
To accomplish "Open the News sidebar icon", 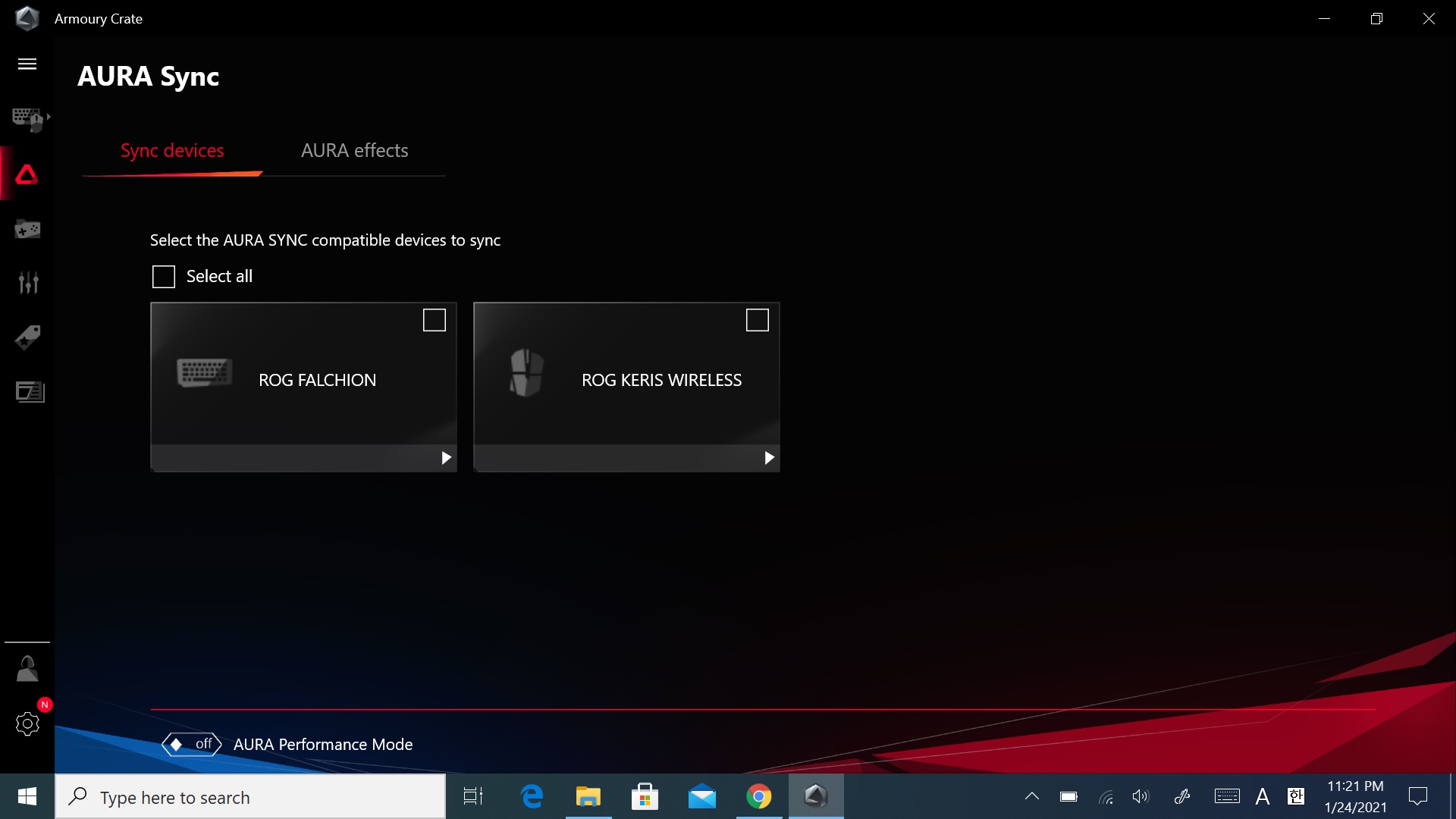I will click(x=30, y=391).
